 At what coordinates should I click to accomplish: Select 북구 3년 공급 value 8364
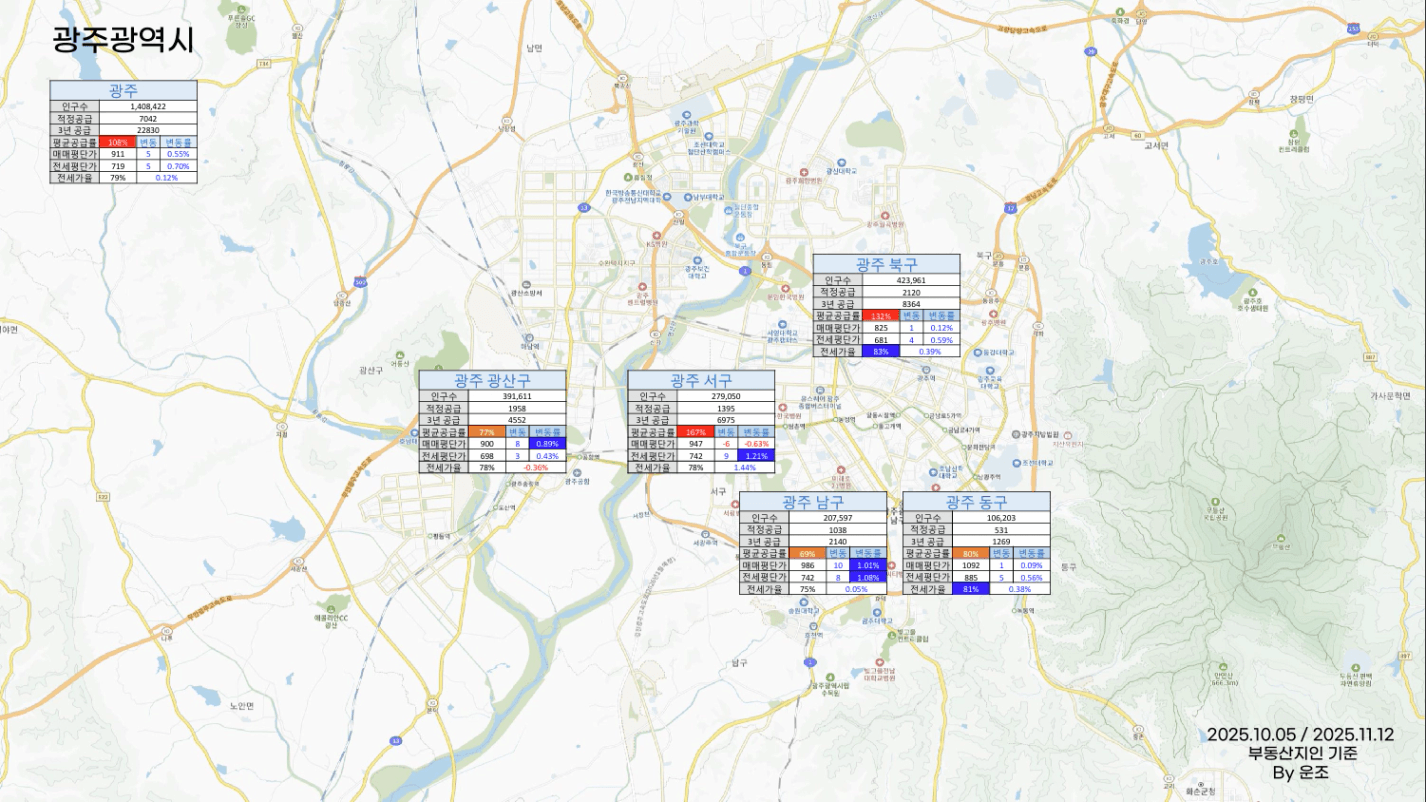pos(911,303)
